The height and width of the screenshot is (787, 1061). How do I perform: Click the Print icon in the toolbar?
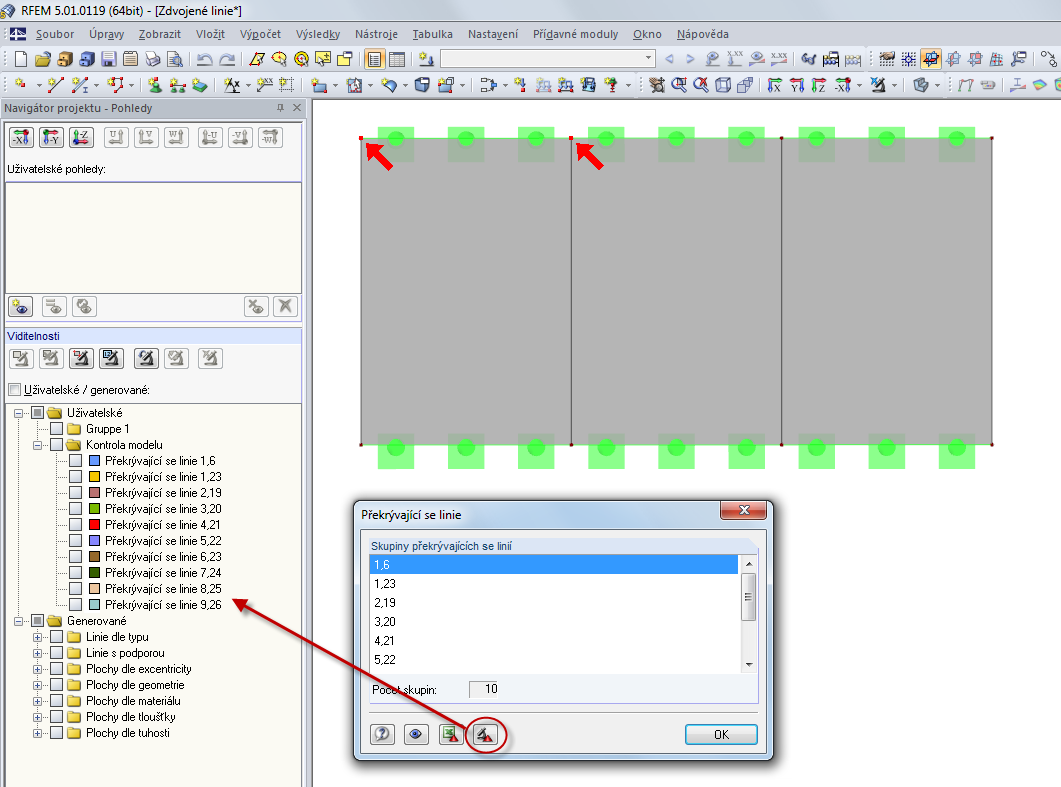153,60
